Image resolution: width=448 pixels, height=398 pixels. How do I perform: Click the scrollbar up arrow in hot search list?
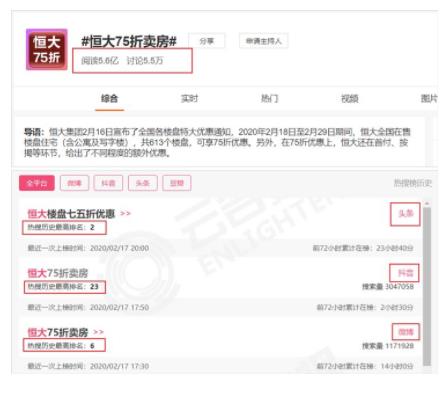427,203
